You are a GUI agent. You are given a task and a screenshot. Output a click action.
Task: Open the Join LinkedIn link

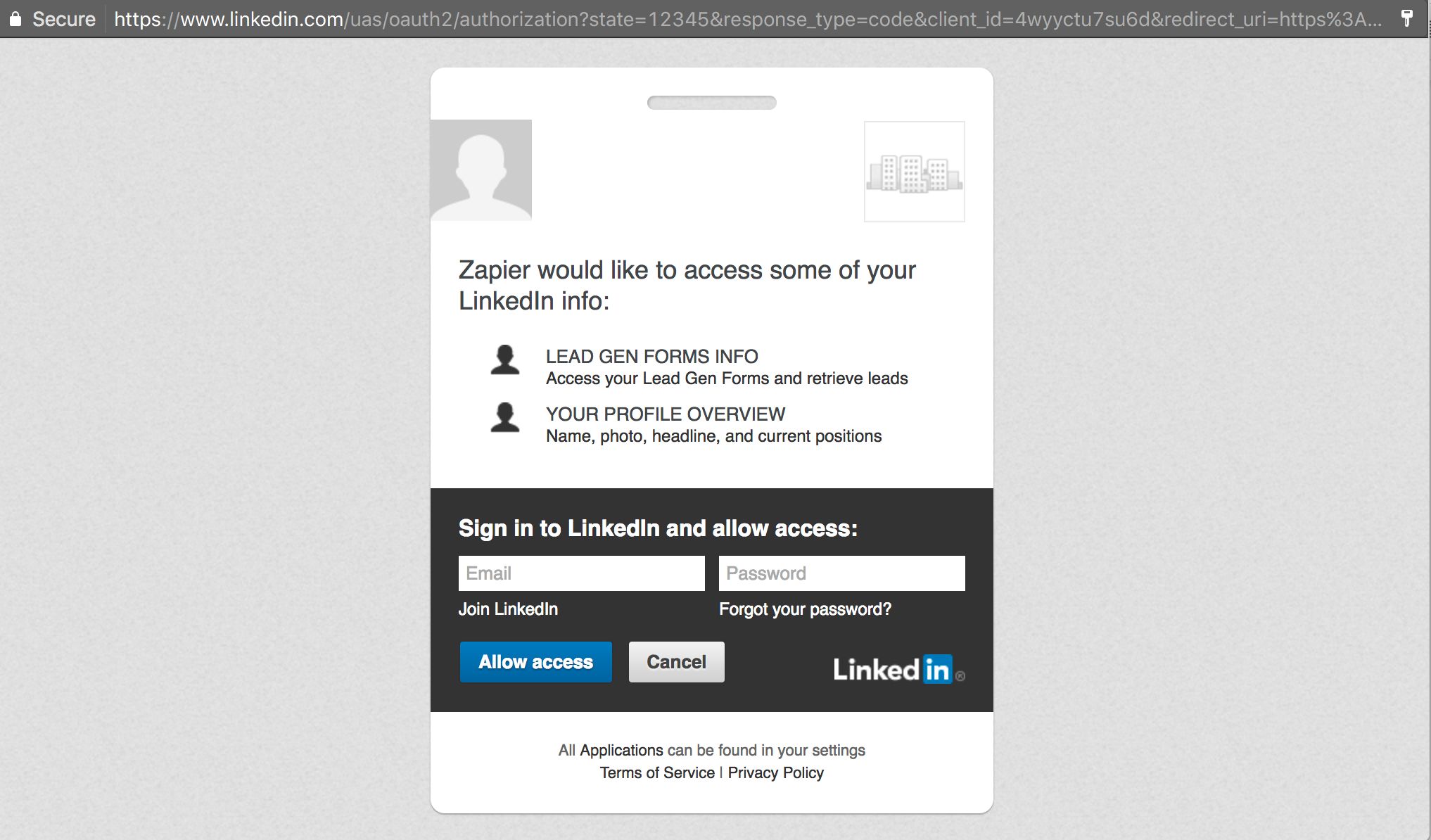(x=508, y=609)
